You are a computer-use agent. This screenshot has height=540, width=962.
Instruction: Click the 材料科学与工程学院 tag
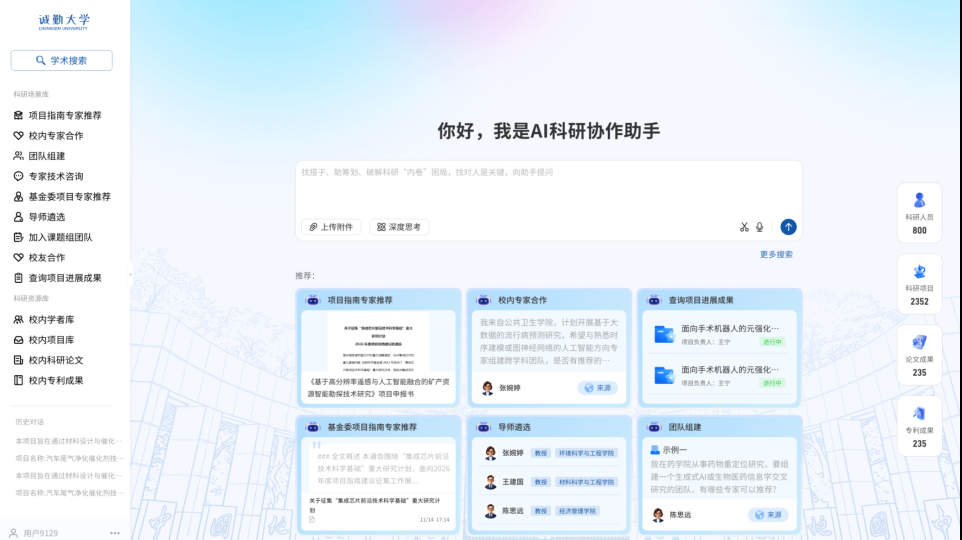[586, 482]
